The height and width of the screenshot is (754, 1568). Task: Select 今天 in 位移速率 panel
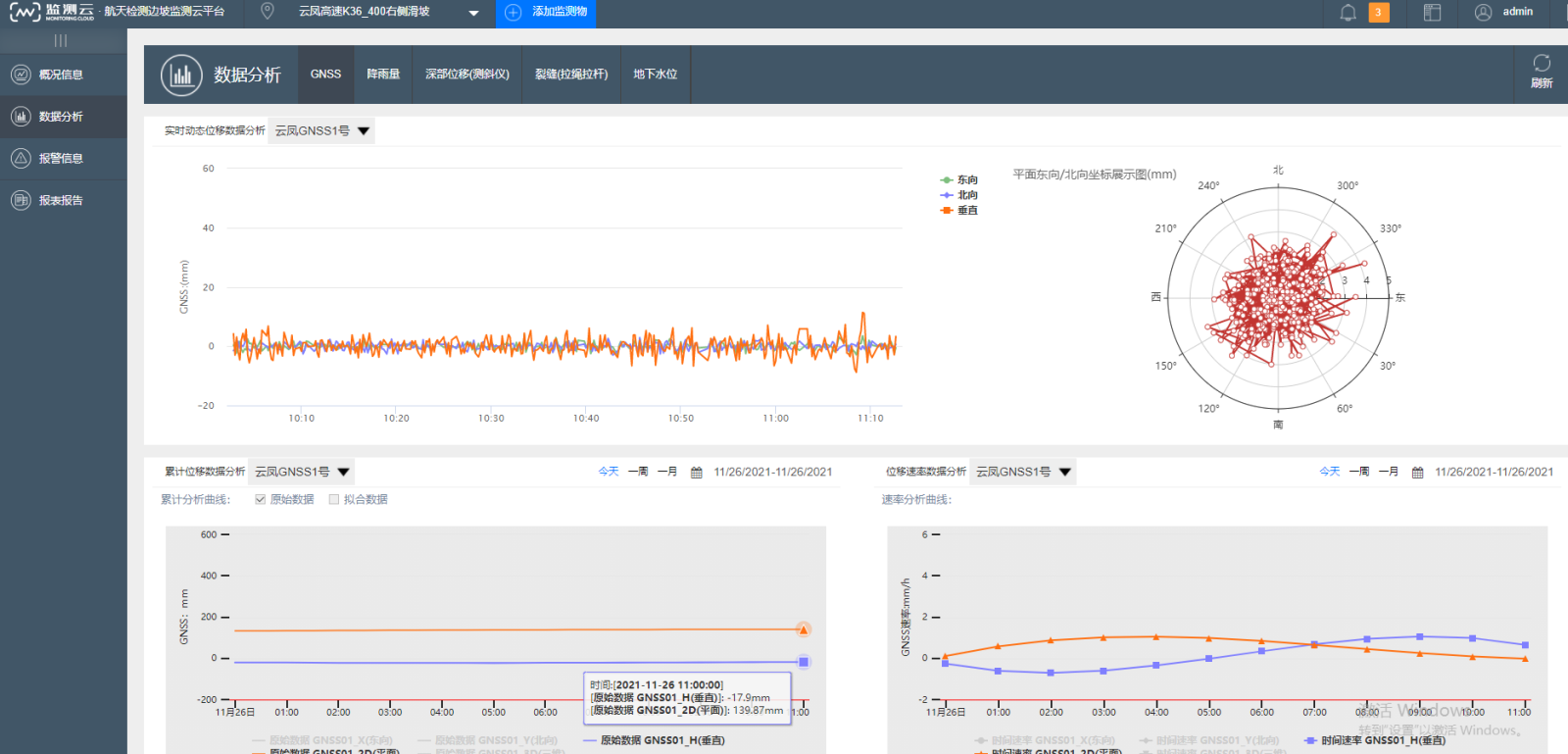pos(1330,472)
